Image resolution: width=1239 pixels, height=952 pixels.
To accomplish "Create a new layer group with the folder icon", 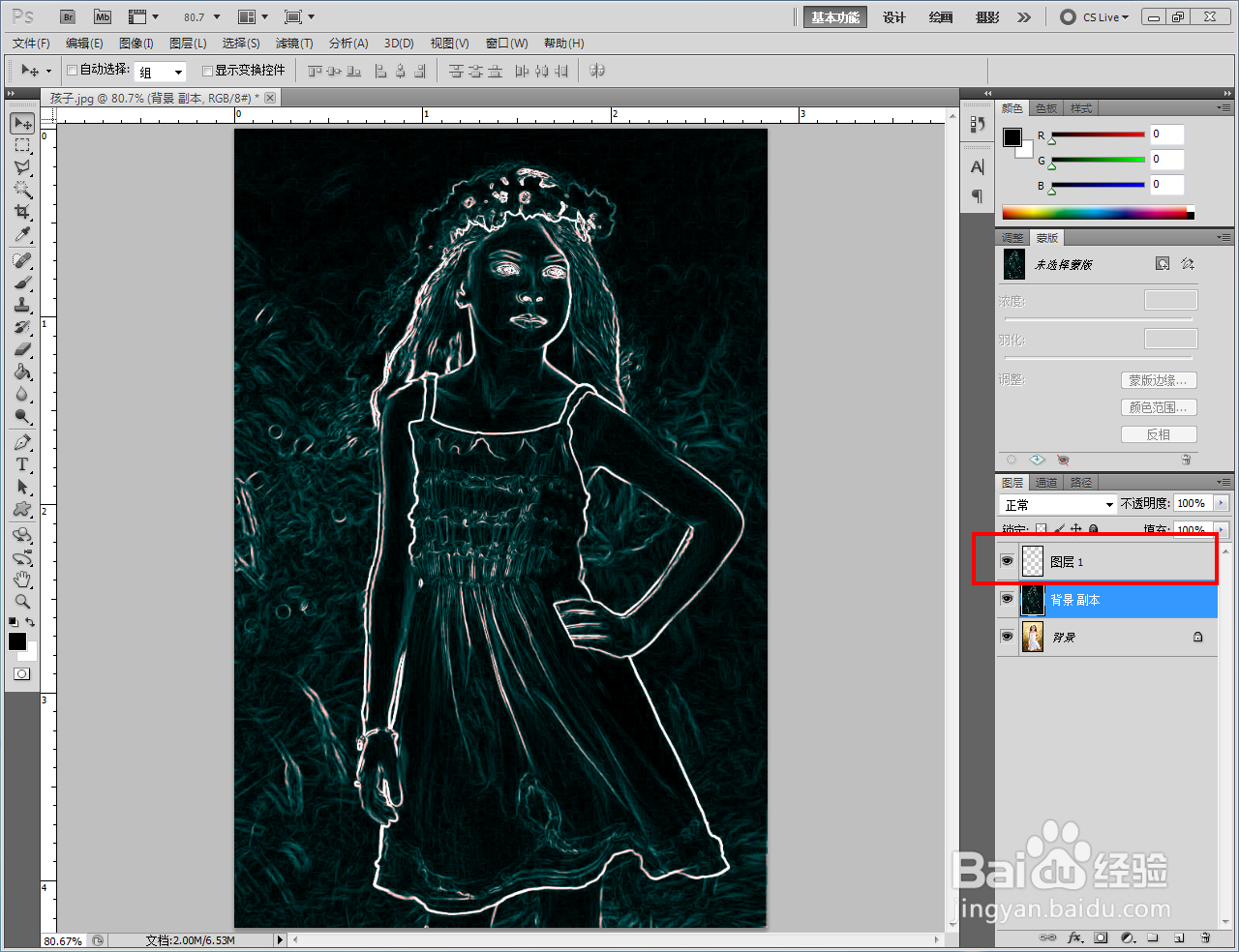I will pyautogui.click(x=1153, y=937).
